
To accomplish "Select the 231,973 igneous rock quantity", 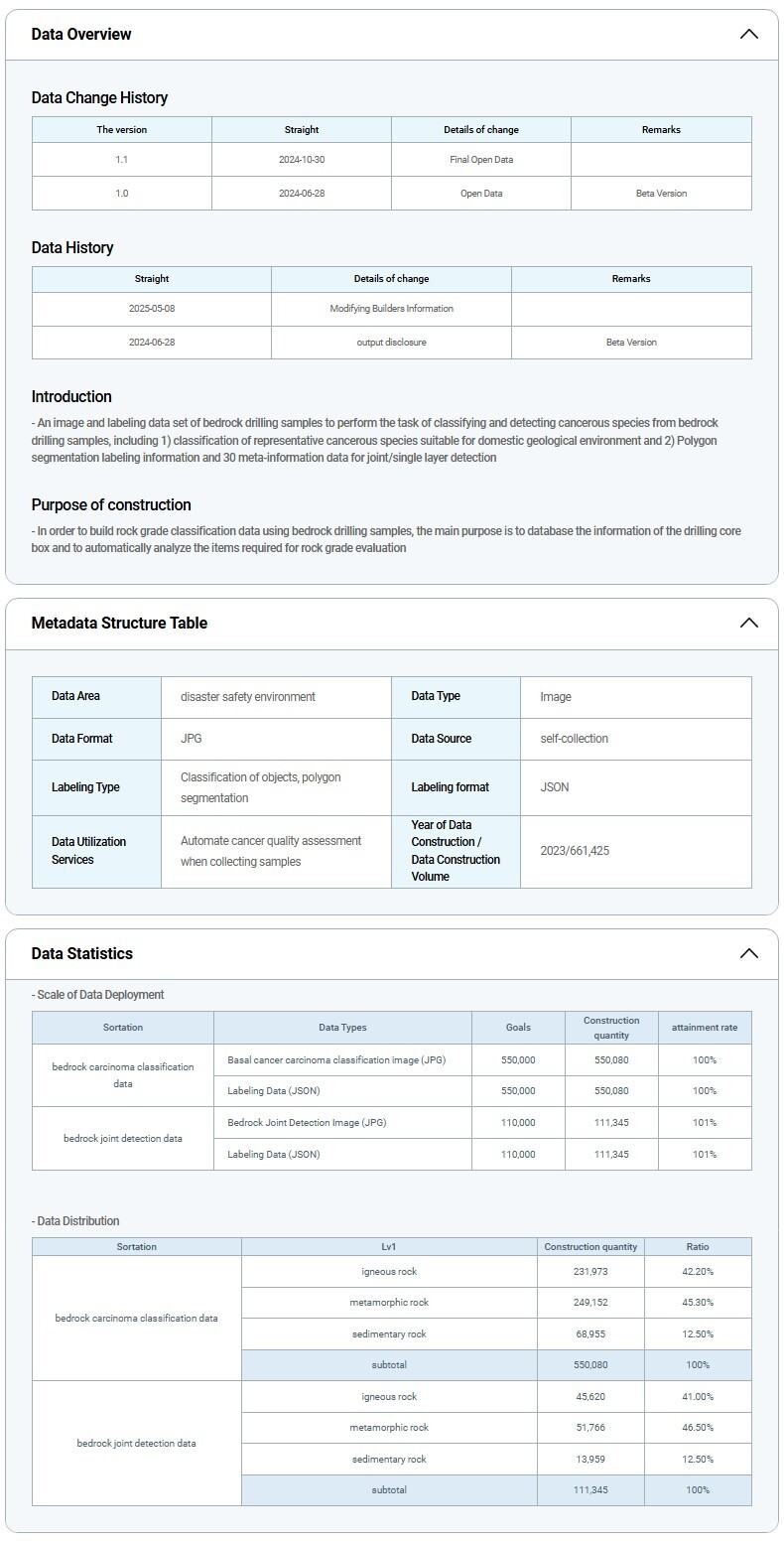I will point(590,1272).
